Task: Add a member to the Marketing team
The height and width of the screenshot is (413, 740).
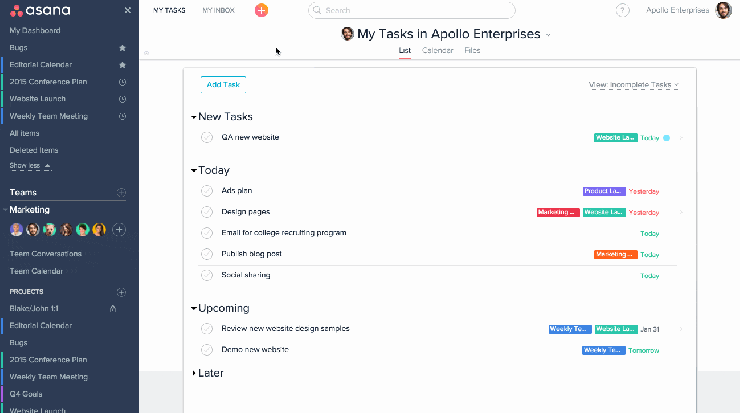Action: (118, 230)
